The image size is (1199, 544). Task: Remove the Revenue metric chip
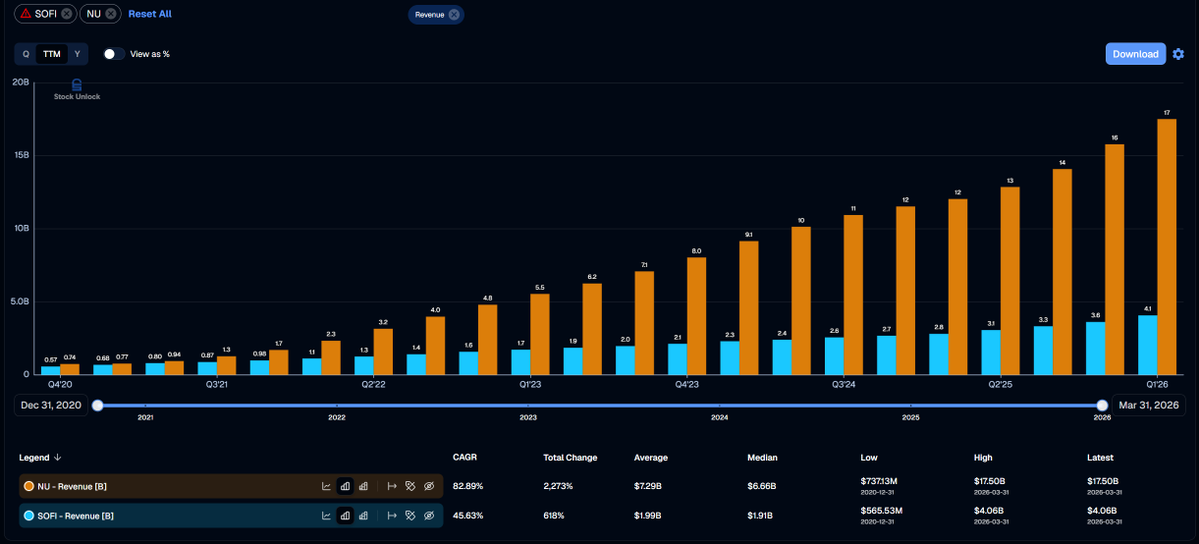454,15
